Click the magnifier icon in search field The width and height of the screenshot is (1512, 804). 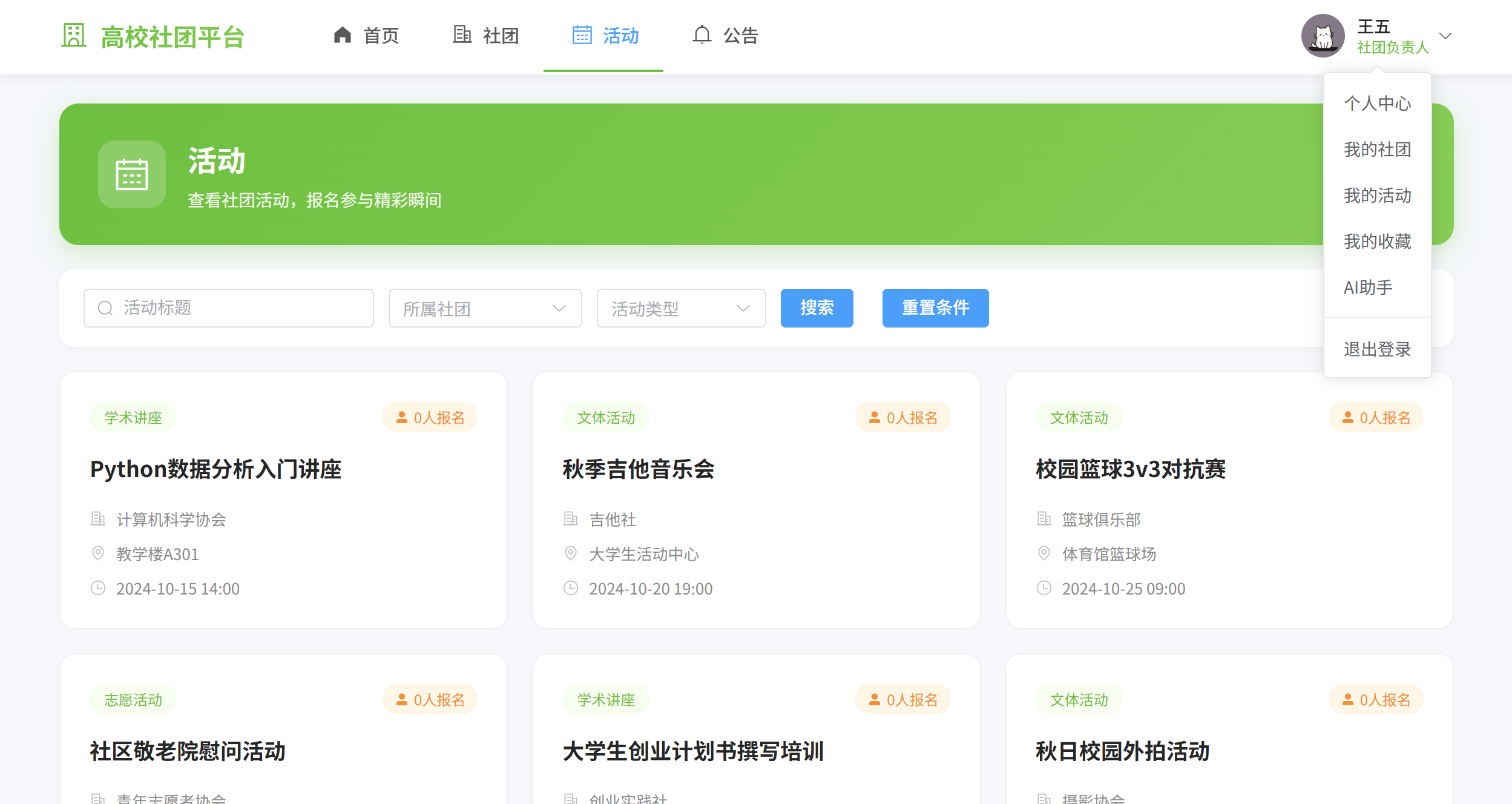coord(105,308)
